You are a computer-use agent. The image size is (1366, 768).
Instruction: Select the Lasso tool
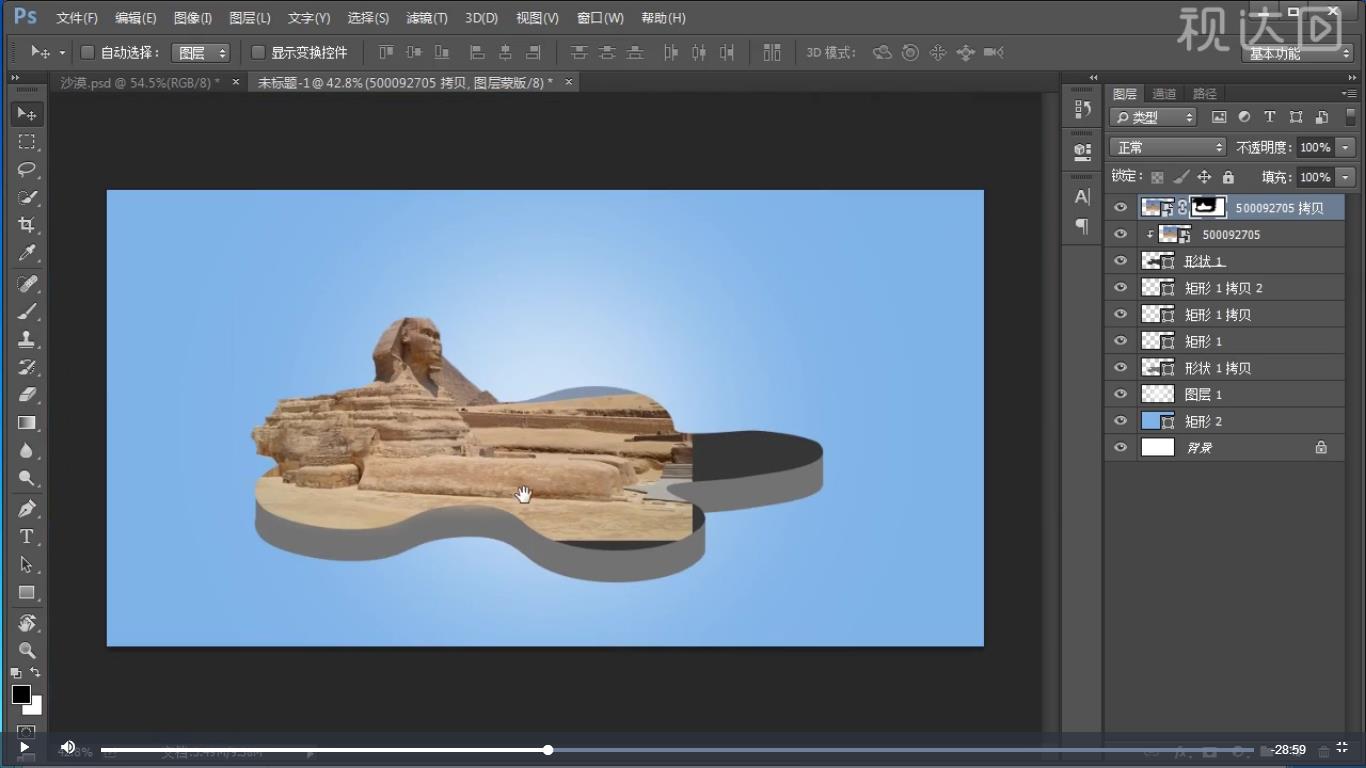click(x=27, y=169)
